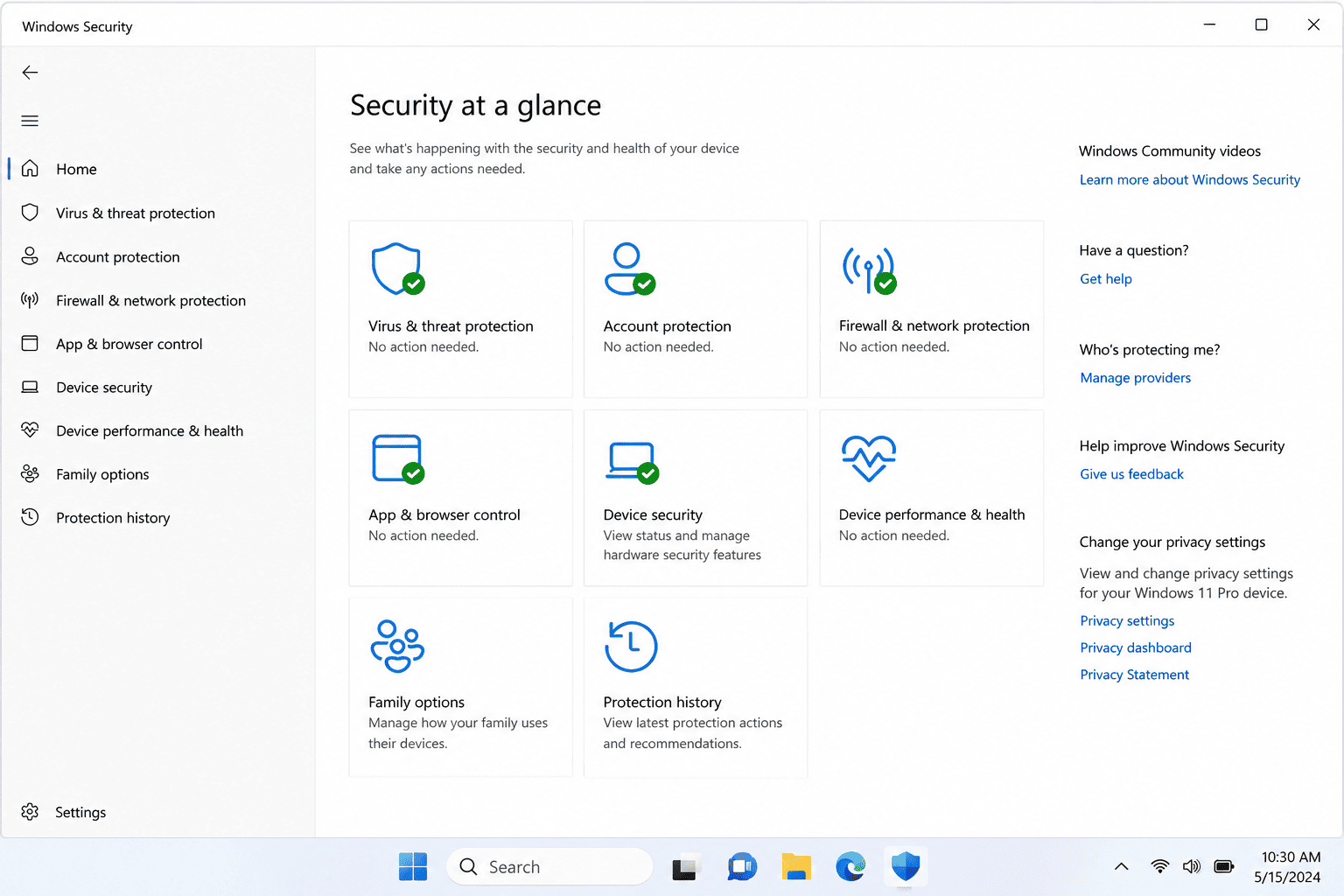1344x896 pixels.
Task: Click App & browser control card title
Action: coord(444,514)
